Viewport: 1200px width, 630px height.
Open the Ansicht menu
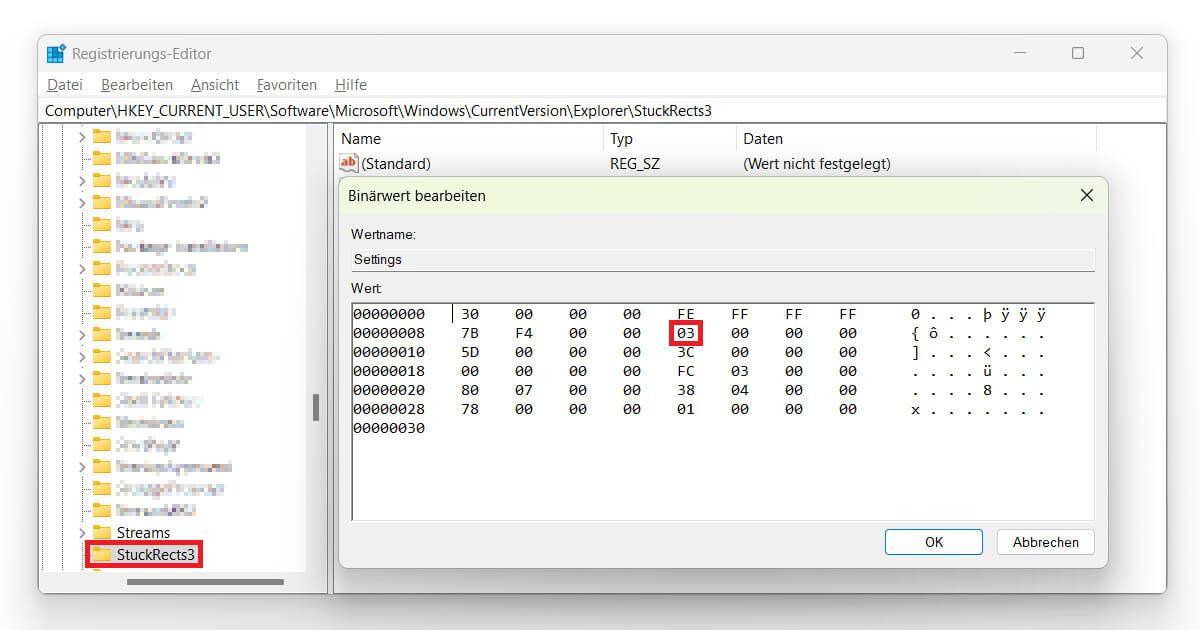215,85
